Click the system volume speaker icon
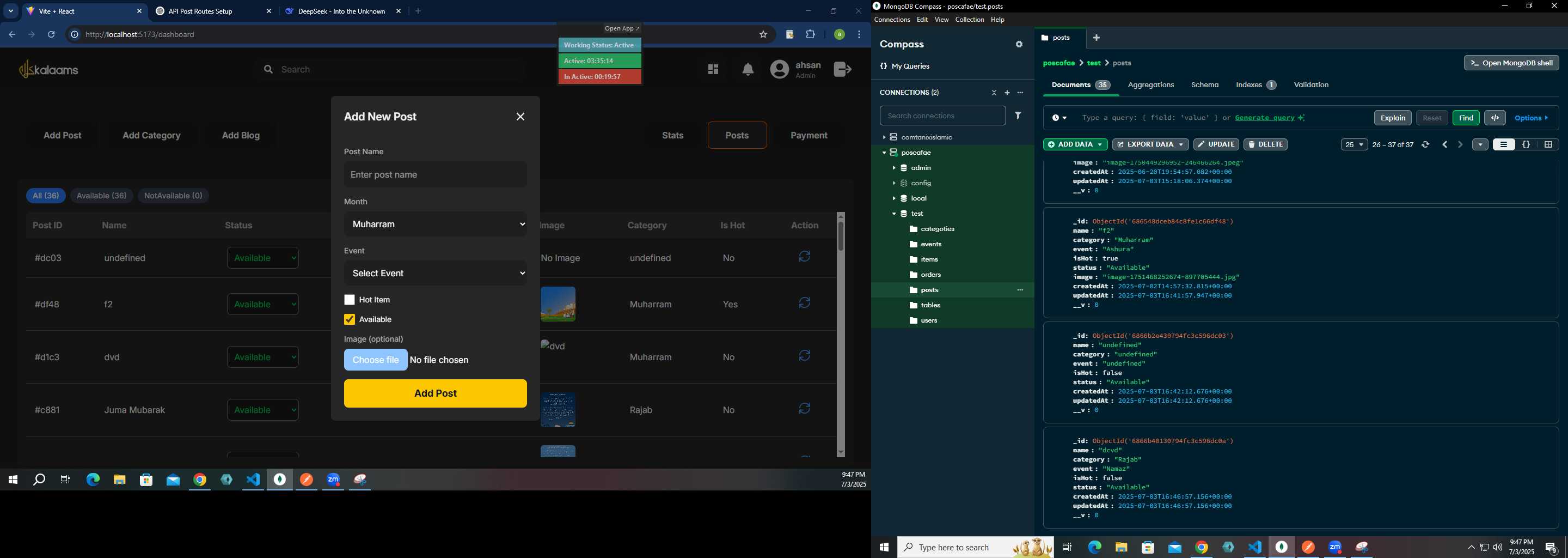The width and height of the screenshot is (1568, 558). click(1497, 547)
